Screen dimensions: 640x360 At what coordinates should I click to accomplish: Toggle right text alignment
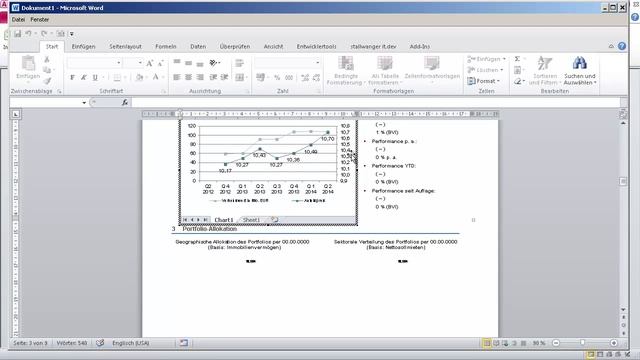click(x=200, y=77)
